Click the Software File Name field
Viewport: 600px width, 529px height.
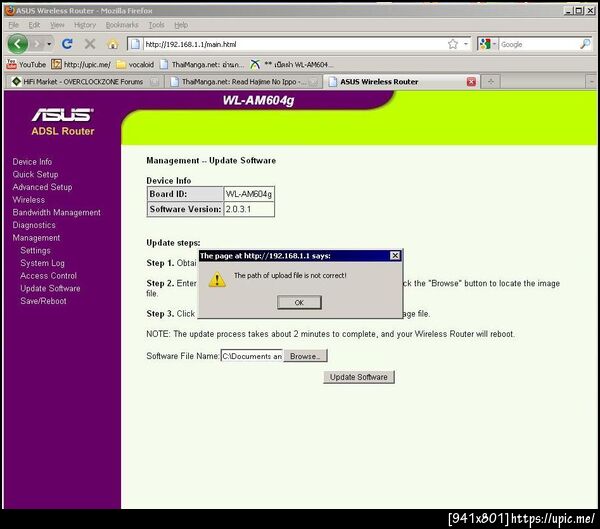(x=251, y=356)
